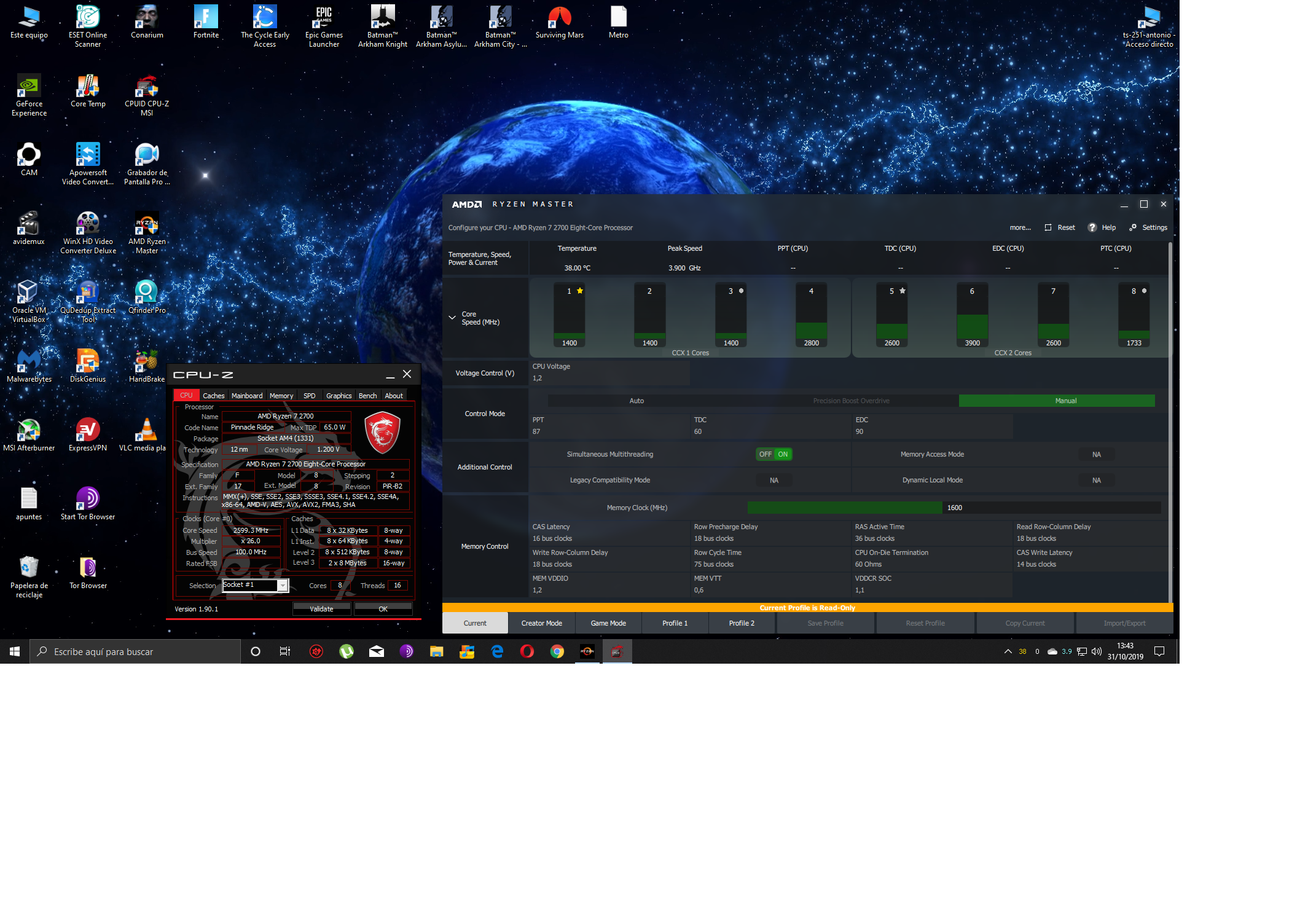This screenshot has width=1316, height=923.
Task: Launch ExpressVPN from the desktop
Action: click(88, 434)
